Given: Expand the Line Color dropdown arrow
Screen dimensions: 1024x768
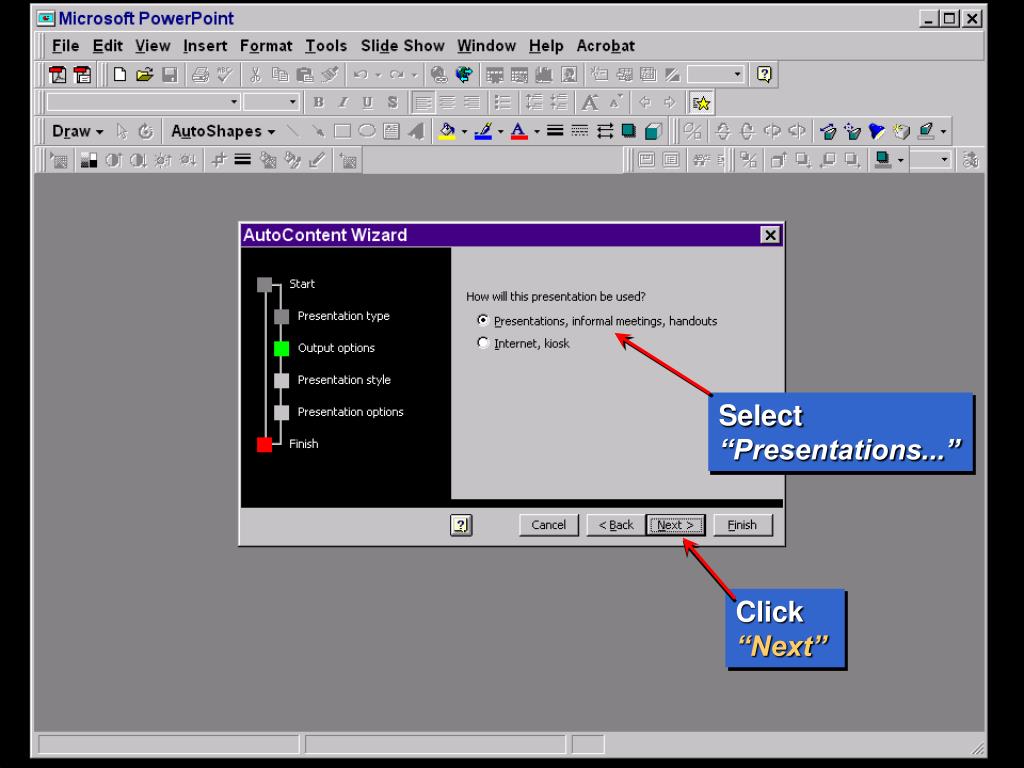Looking at the screenshot, I should tap(501, 131).
